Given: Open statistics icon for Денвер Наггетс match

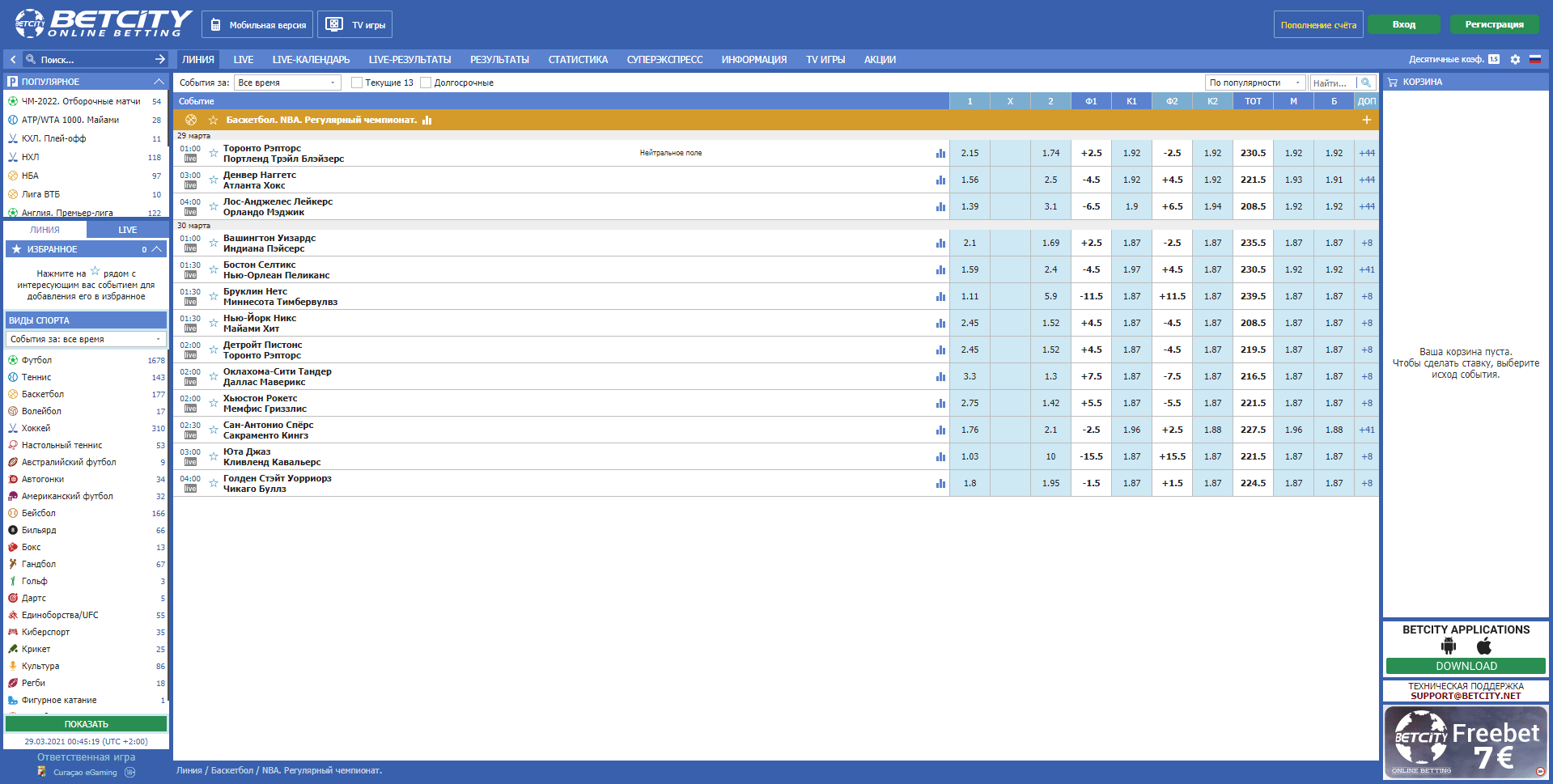Looking at the screenshot, I should (x=940, y=180).
